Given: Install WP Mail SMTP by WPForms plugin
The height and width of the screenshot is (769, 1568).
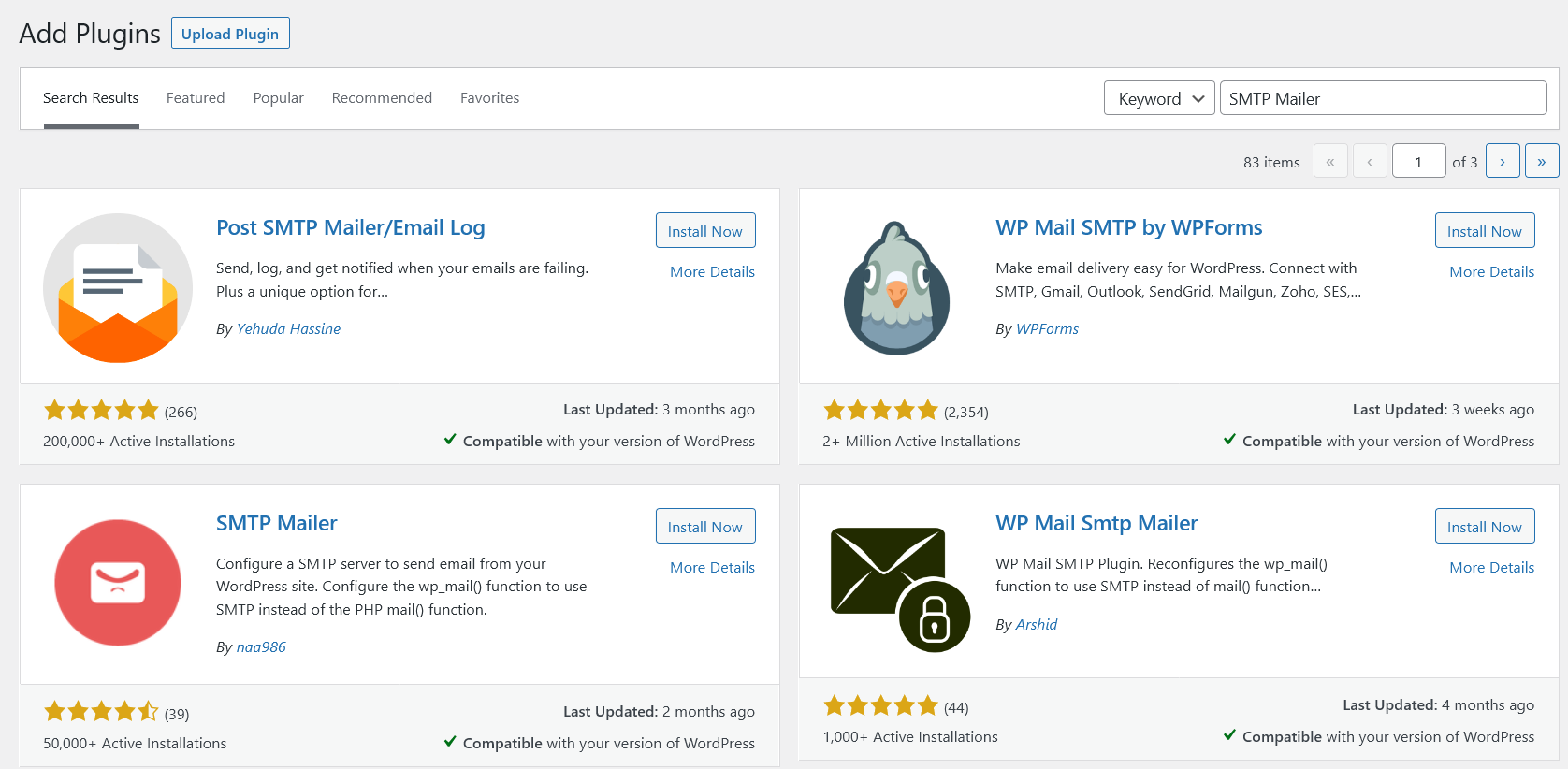Looking at the screenshot, I should pos(1485,230).
